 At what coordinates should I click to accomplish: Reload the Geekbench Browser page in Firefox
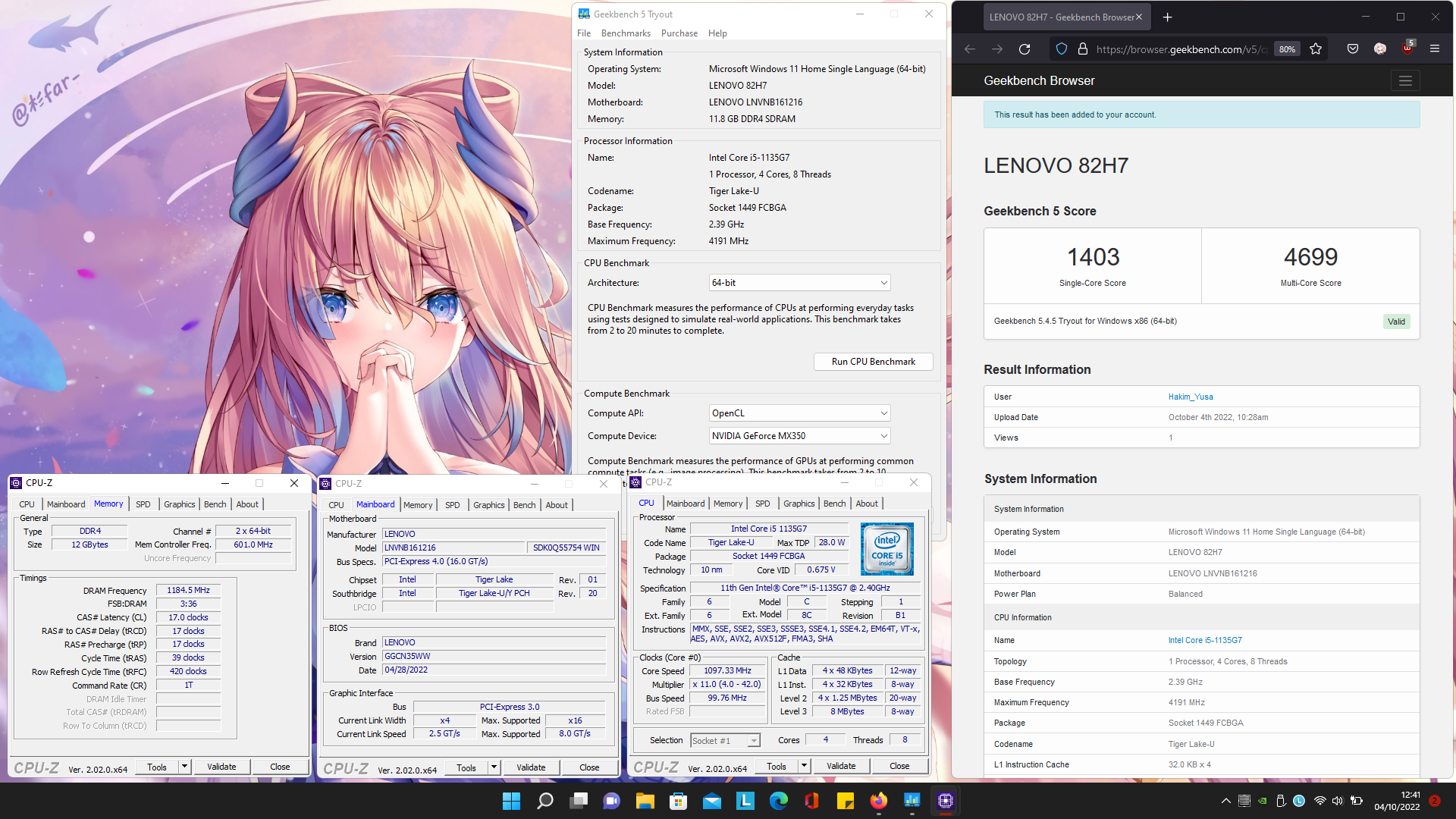1025,49
